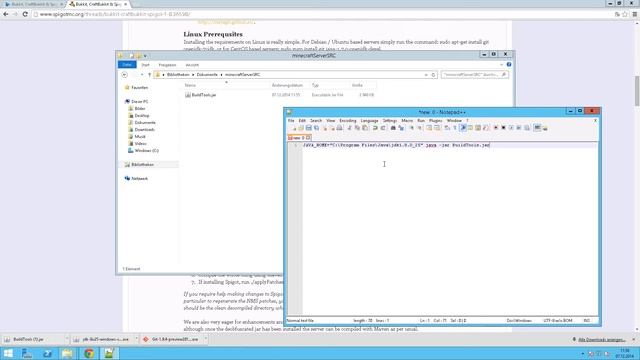Sort by the Name column header in Explorer

click(190, 85)
